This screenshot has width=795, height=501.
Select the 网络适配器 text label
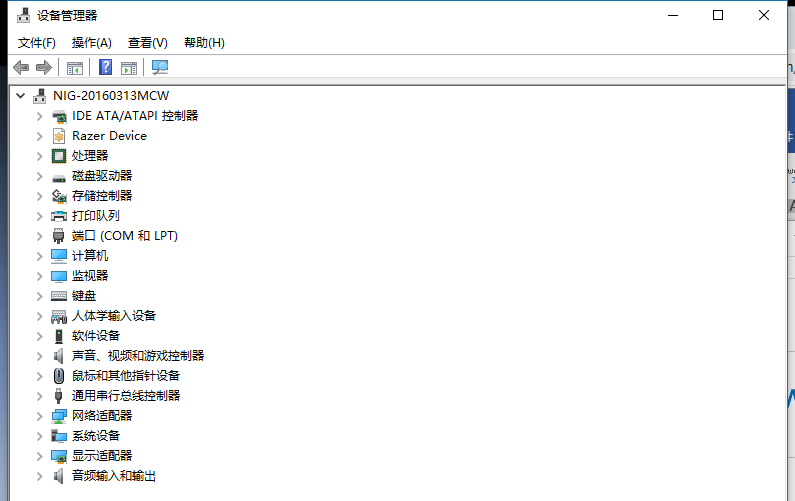pyautogui.click(x=102, y=416)
